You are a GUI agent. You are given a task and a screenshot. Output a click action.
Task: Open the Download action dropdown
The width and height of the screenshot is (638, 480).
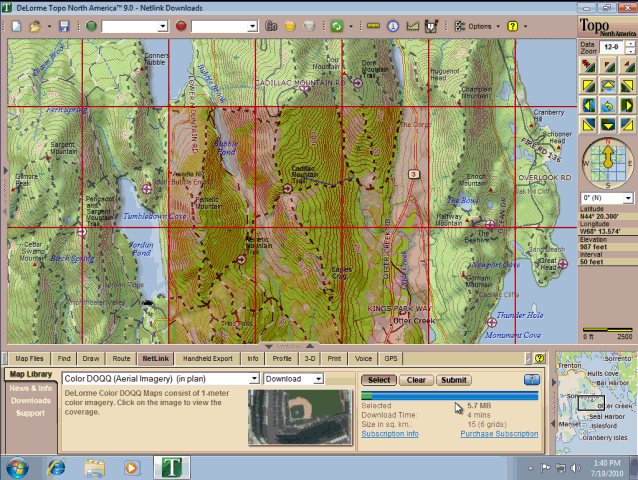pos(318,379)
